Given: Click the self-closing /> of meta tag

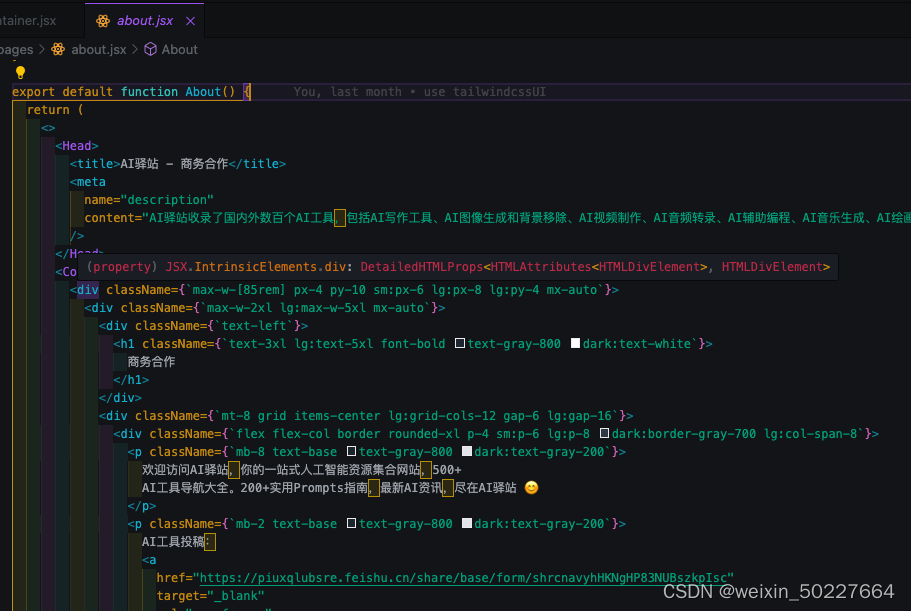Looking at the screenshot, I should coord(77,236).
